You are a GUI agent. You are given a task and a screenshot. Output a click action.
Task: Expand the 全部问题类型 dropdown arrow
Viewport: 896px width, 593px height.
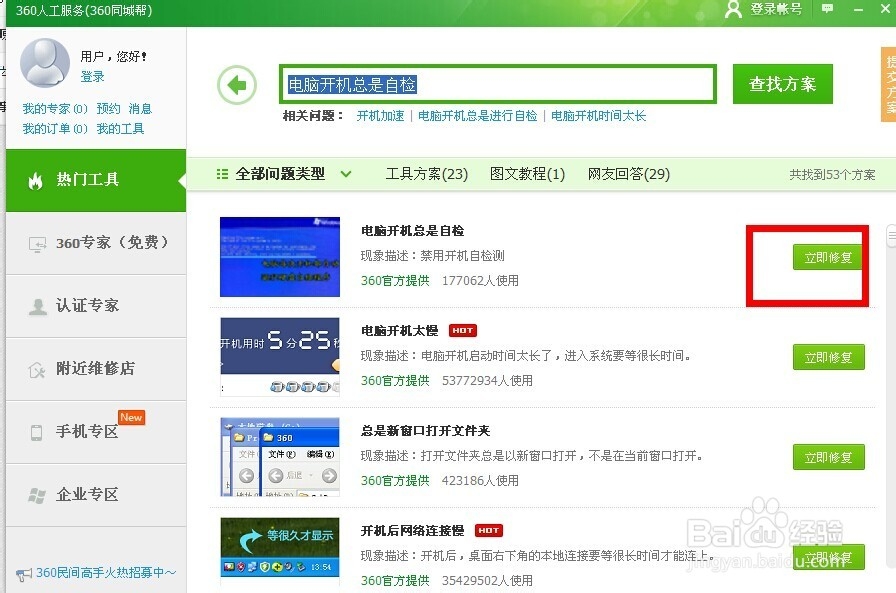pos(346,174)
